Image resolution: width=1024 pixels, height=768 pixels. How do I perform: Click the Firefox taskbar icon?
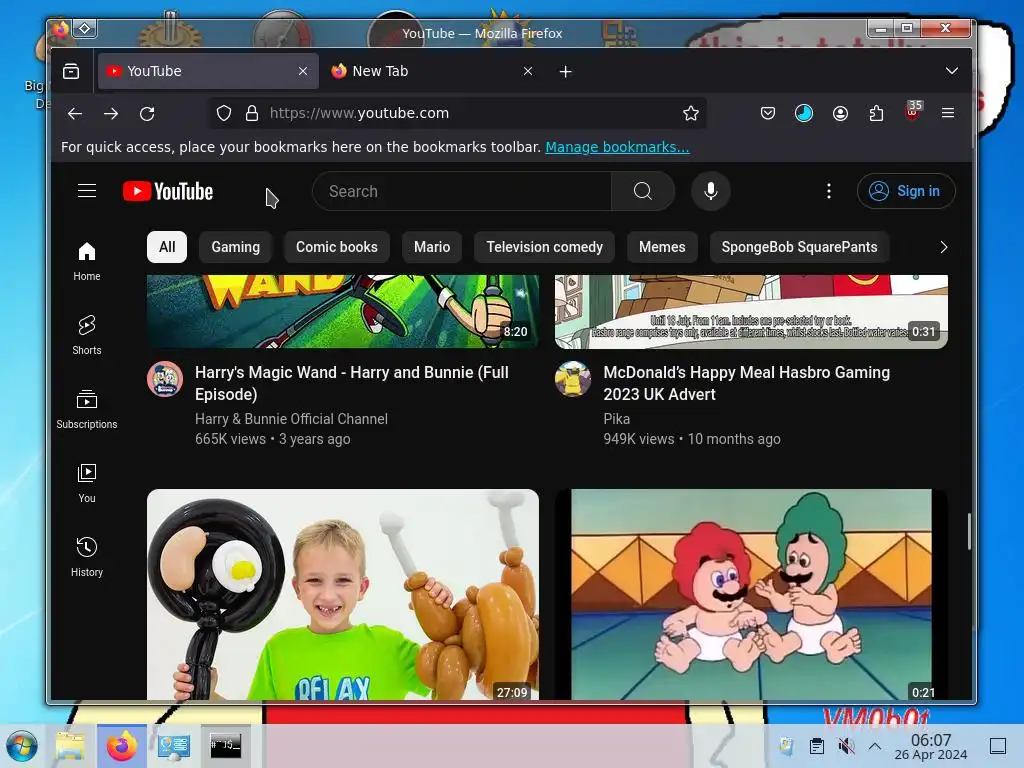pyautogui.click(x=122, y=746)
